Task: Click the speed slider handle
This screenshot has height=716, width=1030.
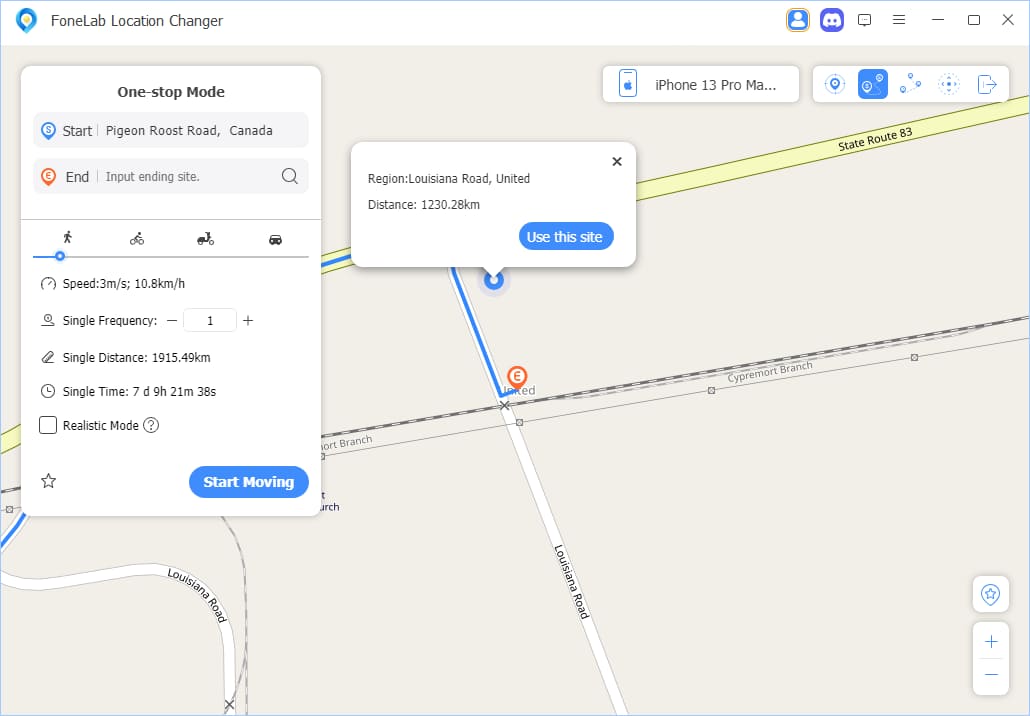Action: (x=60, y=256)
